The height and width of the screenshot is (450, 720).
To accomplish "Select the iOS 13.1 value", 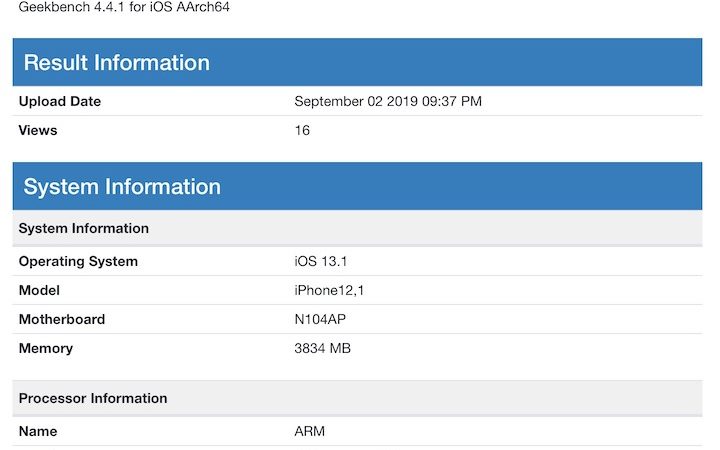I will coord(321,261).
